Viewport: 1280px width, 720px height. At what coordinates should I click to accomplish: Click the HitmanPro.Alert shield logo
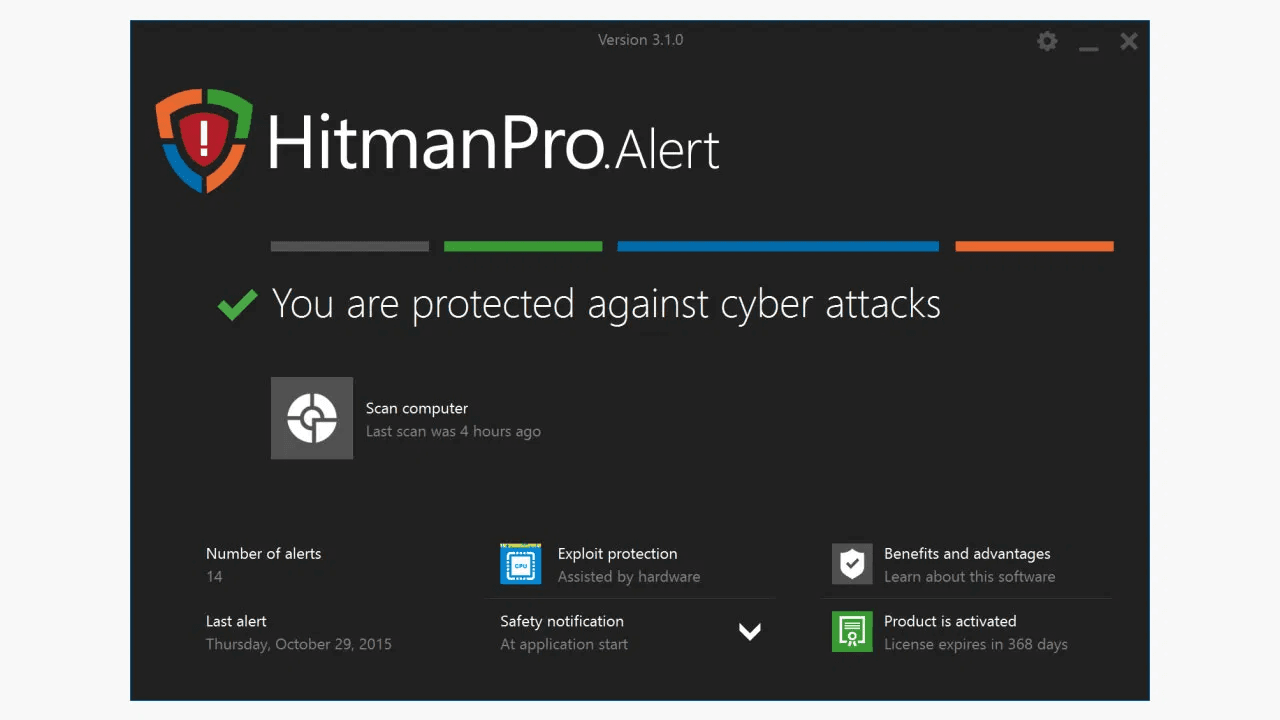tap(203, 140)
